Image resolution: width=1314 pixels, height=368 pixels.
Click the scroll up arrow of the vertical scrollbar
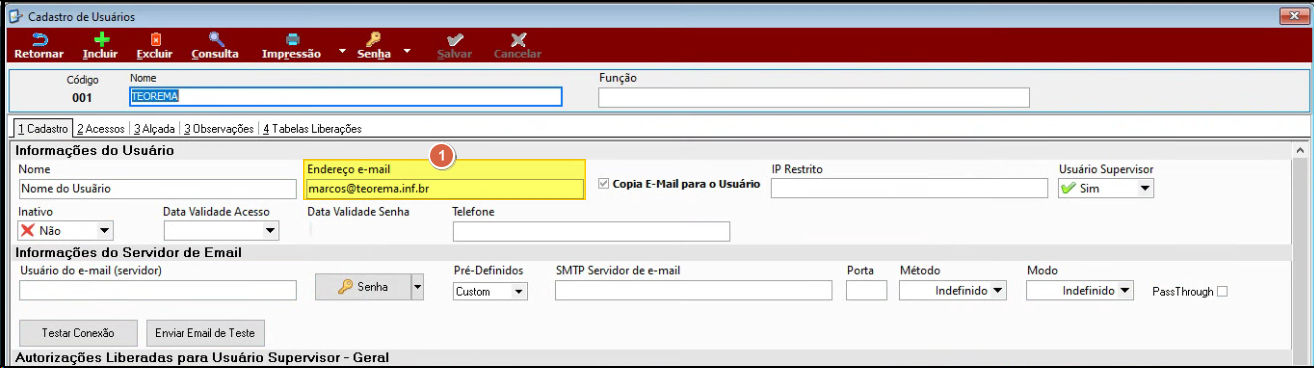1300,150
